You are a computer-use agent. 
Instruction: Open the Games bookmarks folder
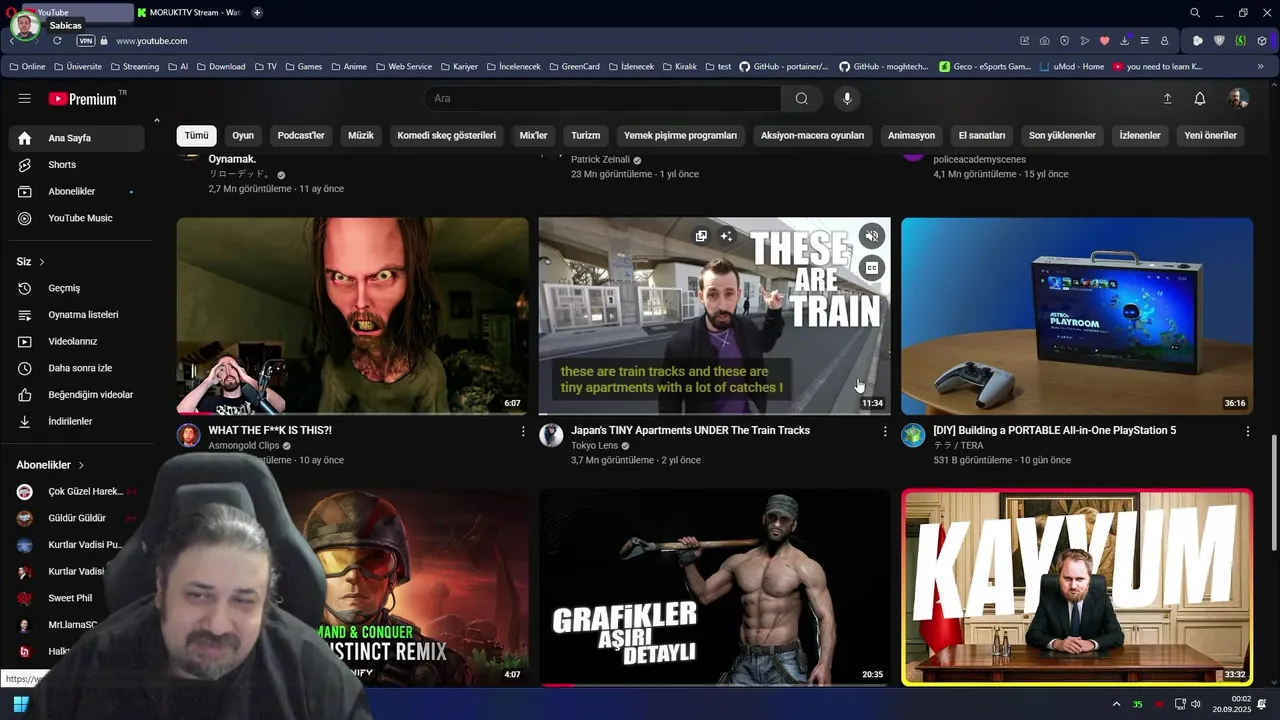[303, 67]
